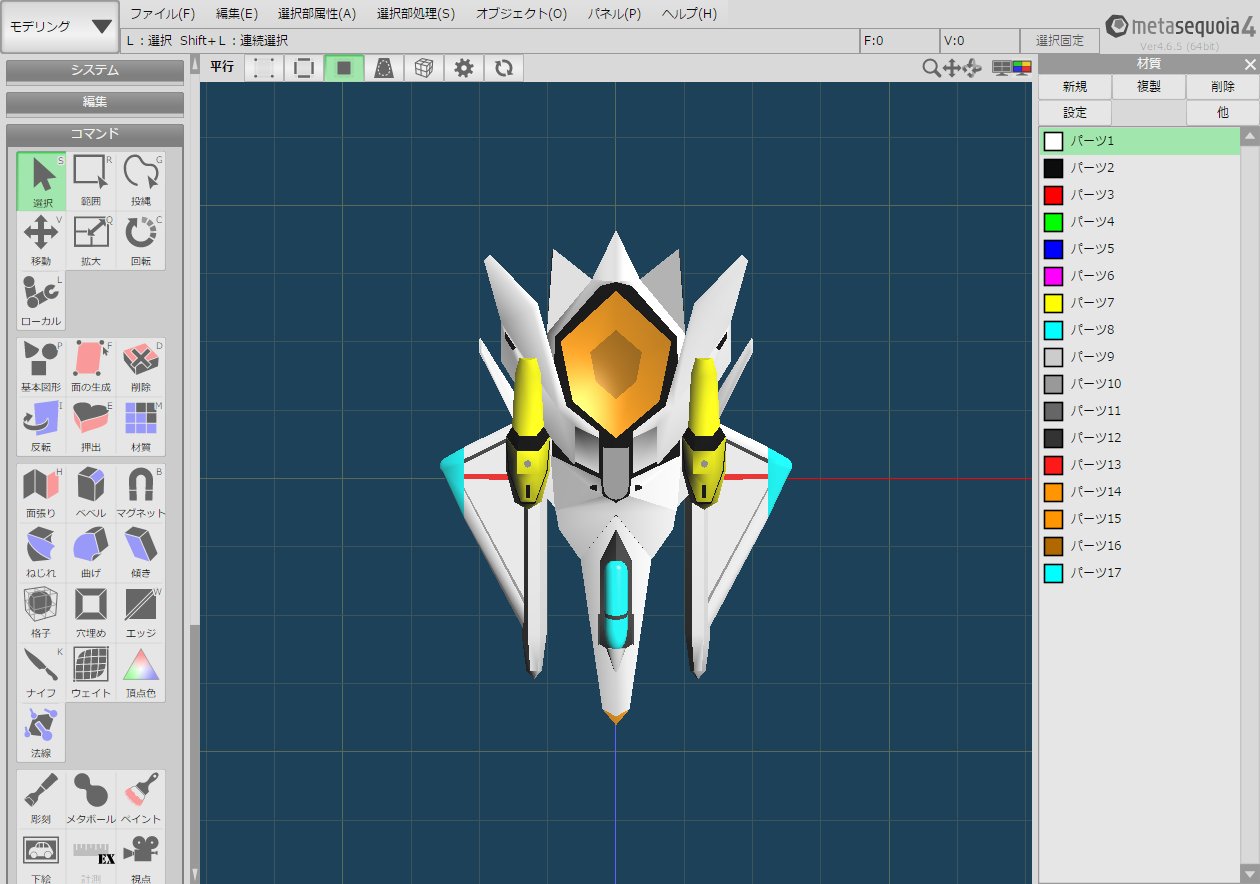Click the rotate view icon
The height and width of the screenshot is (884, 1260).
972,68
